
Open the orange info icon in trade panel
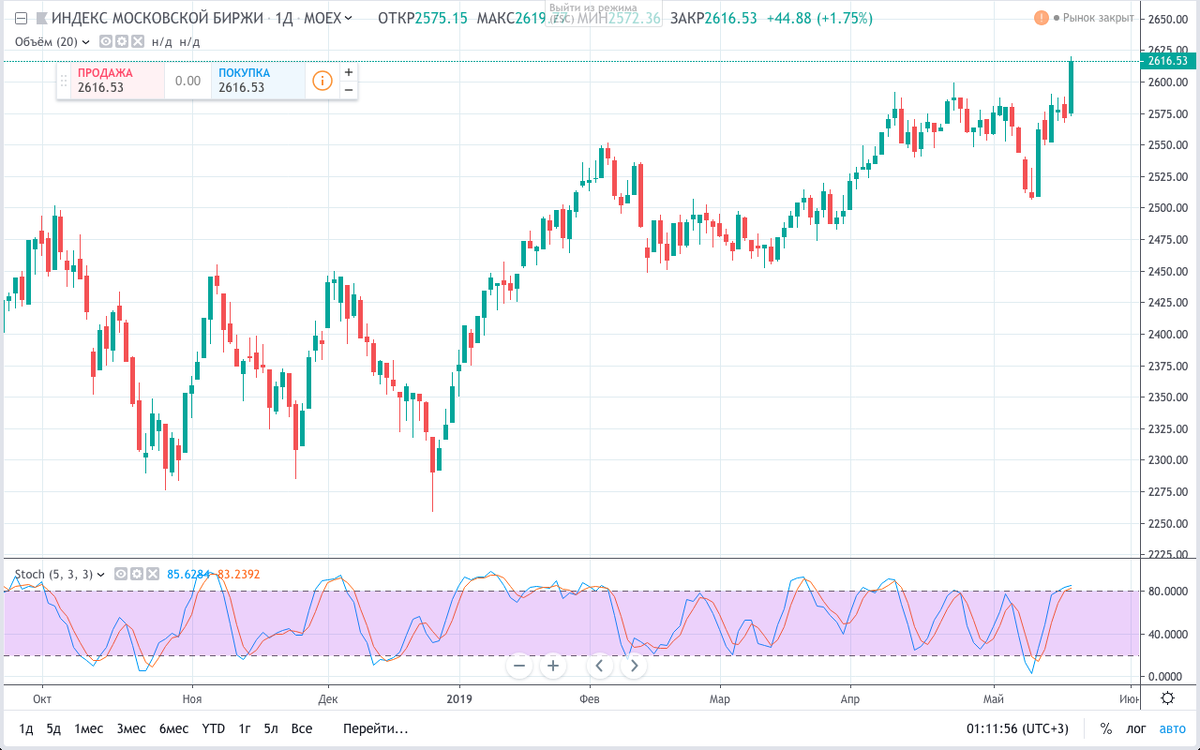click(x=322, y=81)
